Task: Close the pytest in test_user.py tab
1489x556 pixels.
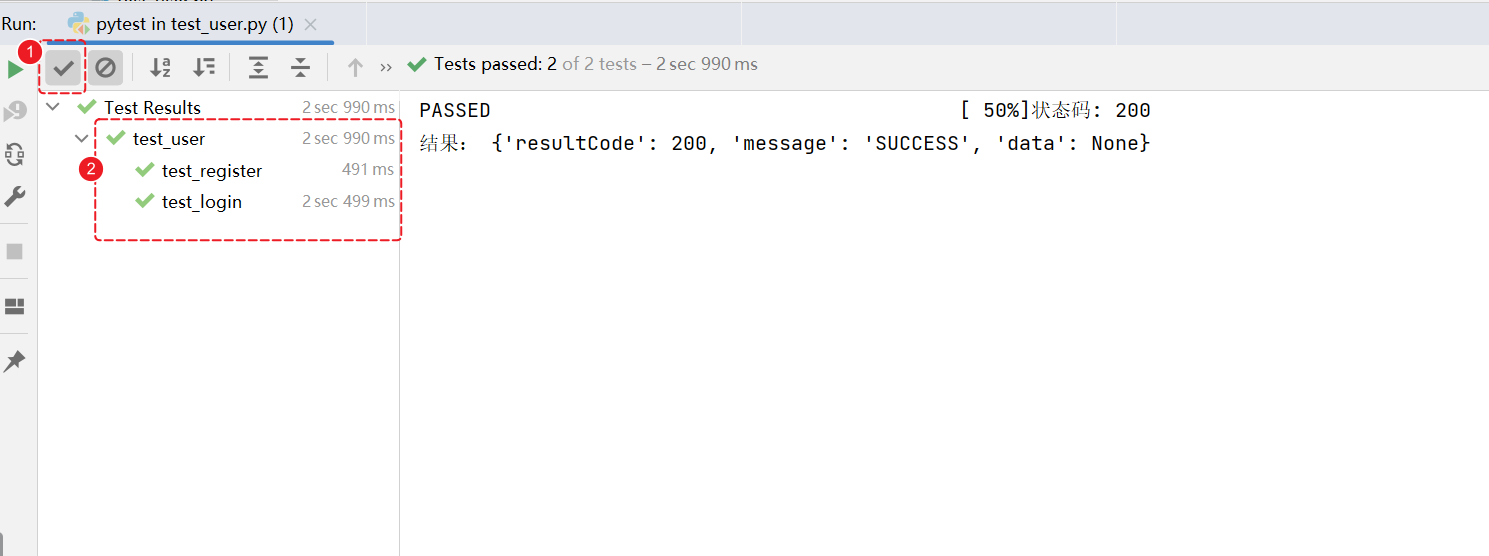Action: (x=311, y=24)
